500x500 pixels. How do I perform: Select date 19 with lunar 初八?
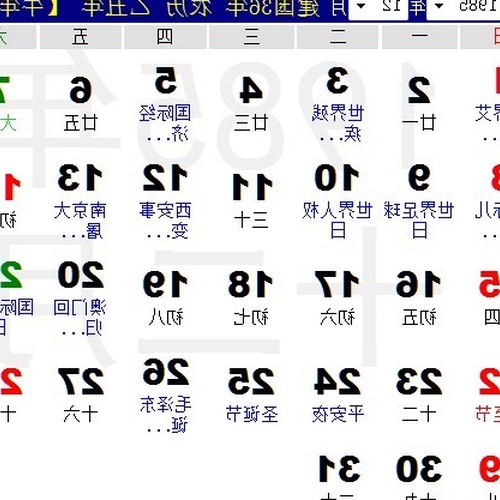(166, 284)
